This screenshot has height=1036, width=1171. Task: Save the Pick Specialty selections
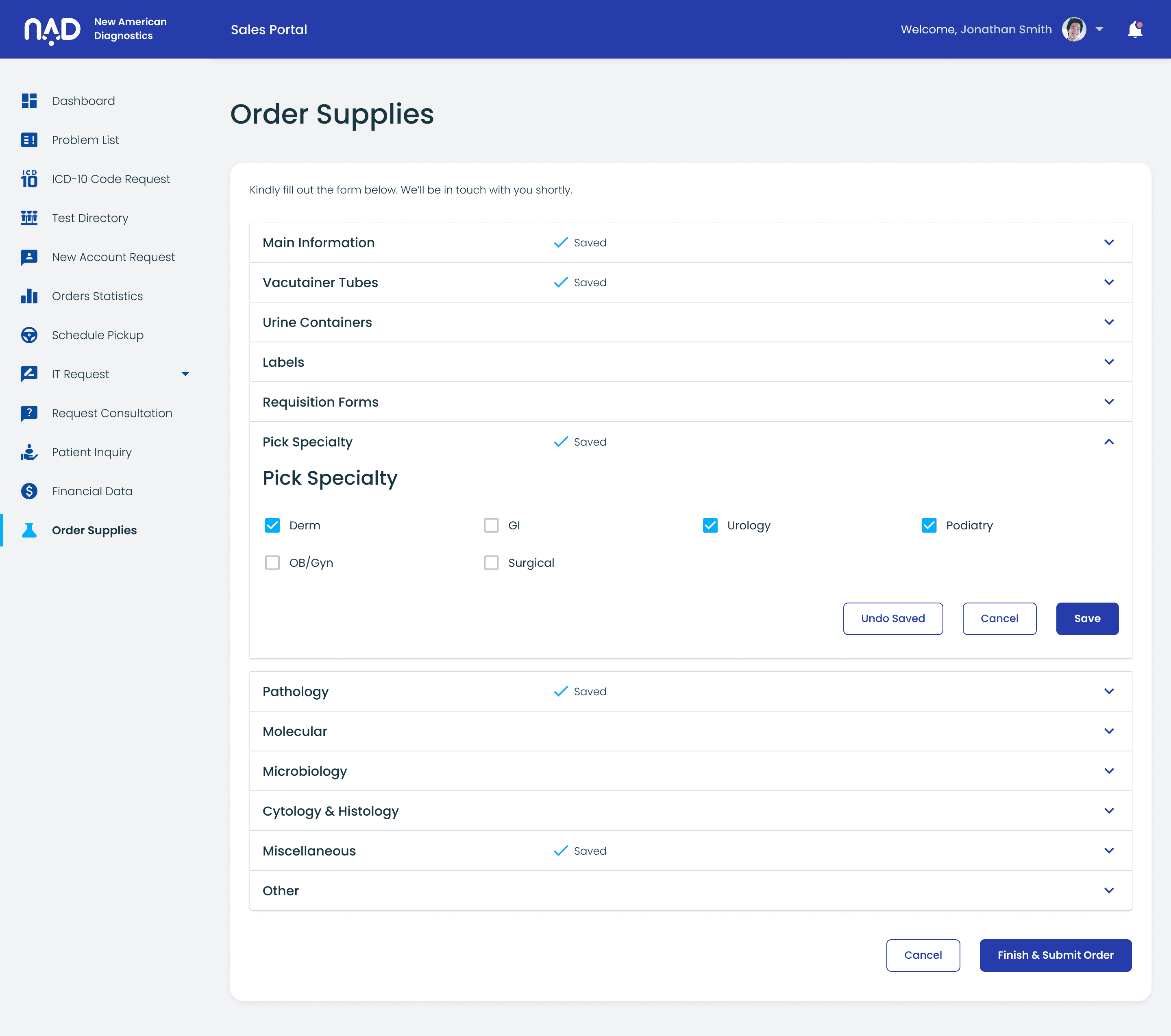(x=1087, y=618)
